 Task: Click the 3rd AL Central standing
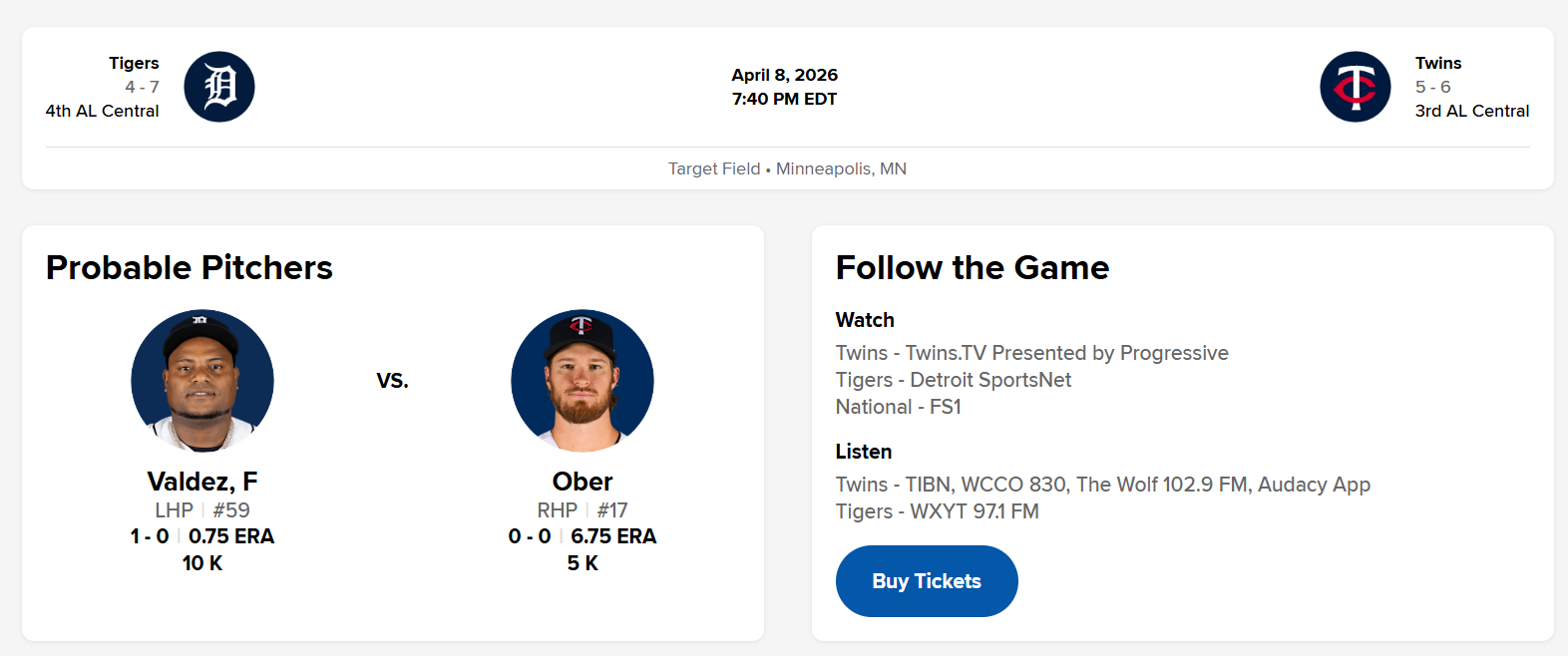tap(1471, 111)
